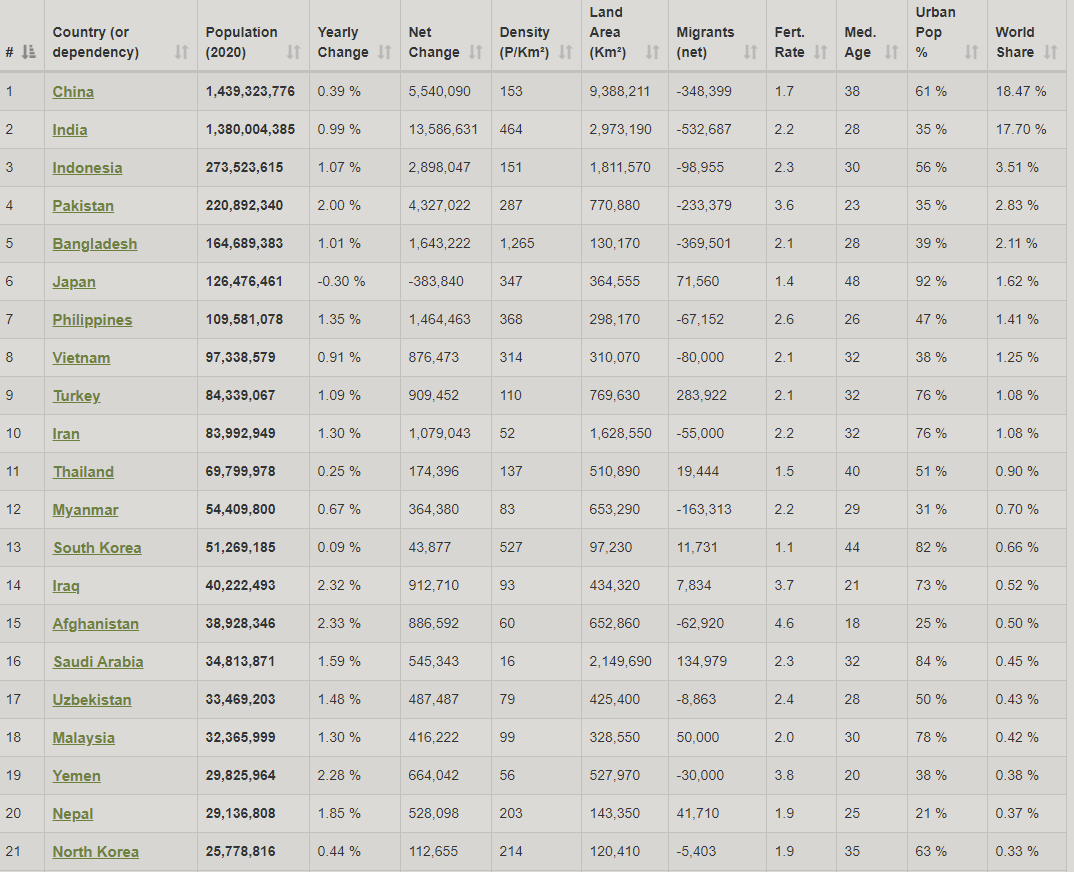Open the Yemen link
Viewport: 1074px width, 872px height.
click(77, 776)
